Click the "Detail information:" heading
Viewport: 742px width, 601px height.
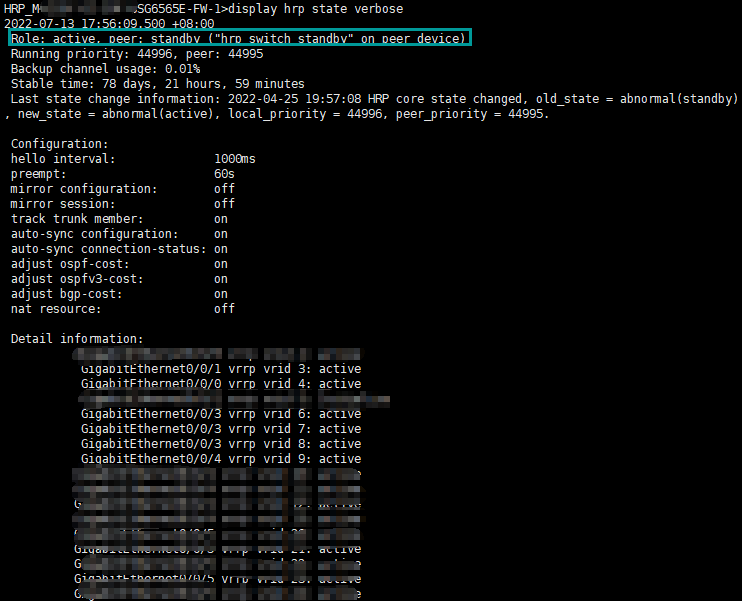(x=77, y=339)
